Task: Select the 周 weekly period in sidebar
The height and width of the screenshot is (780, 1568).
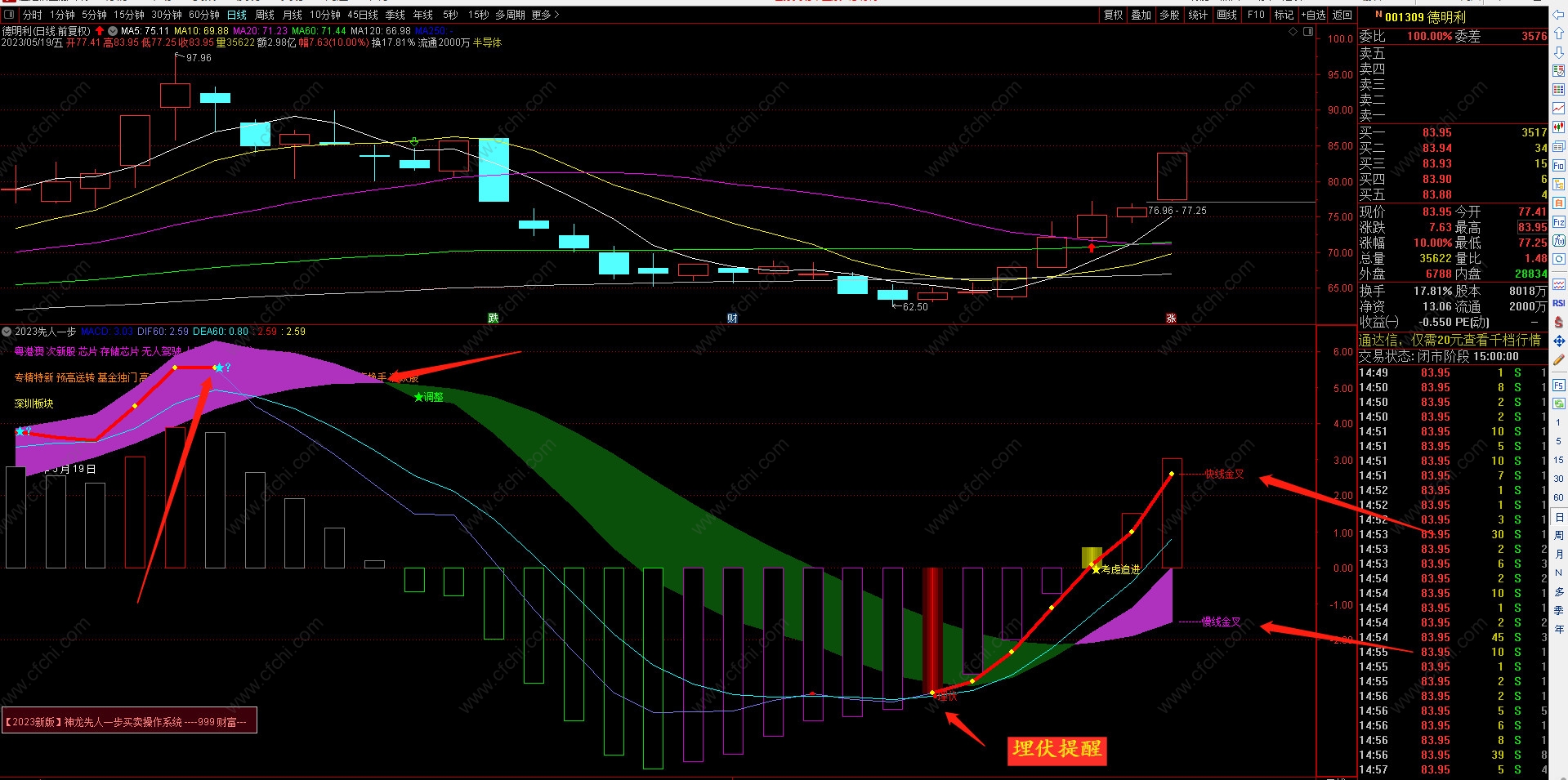Action: [x=1558, y=536]
